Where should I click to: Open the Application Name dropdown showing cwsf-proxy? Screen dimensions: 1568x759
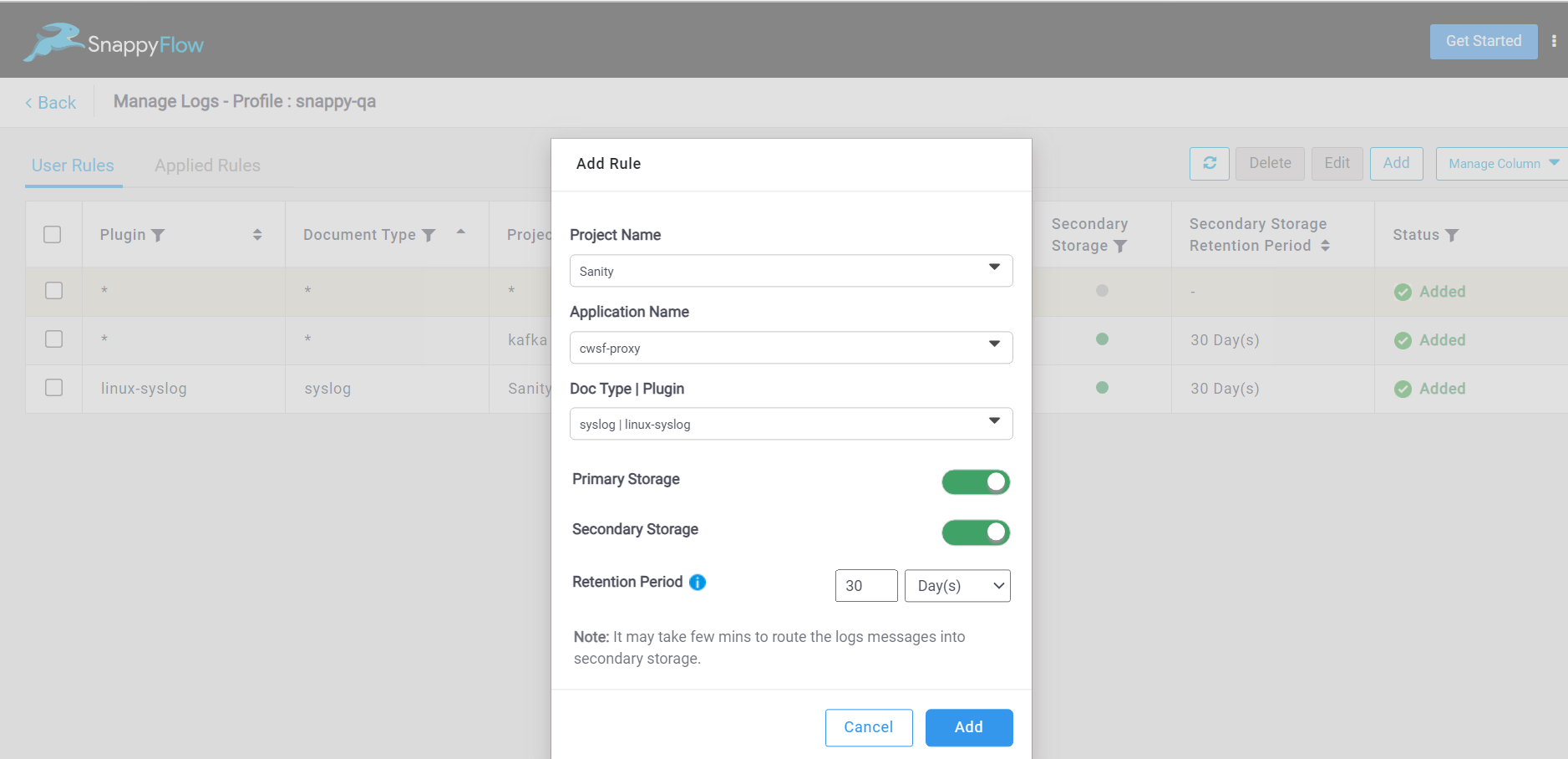[791, 348]
